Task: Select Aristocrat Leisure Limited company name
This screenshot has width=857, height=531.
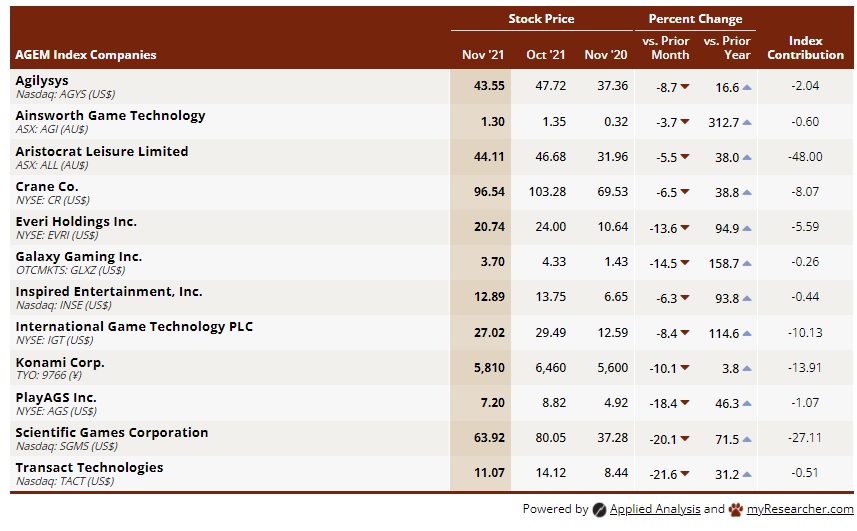Action: [x=102, y=151]
